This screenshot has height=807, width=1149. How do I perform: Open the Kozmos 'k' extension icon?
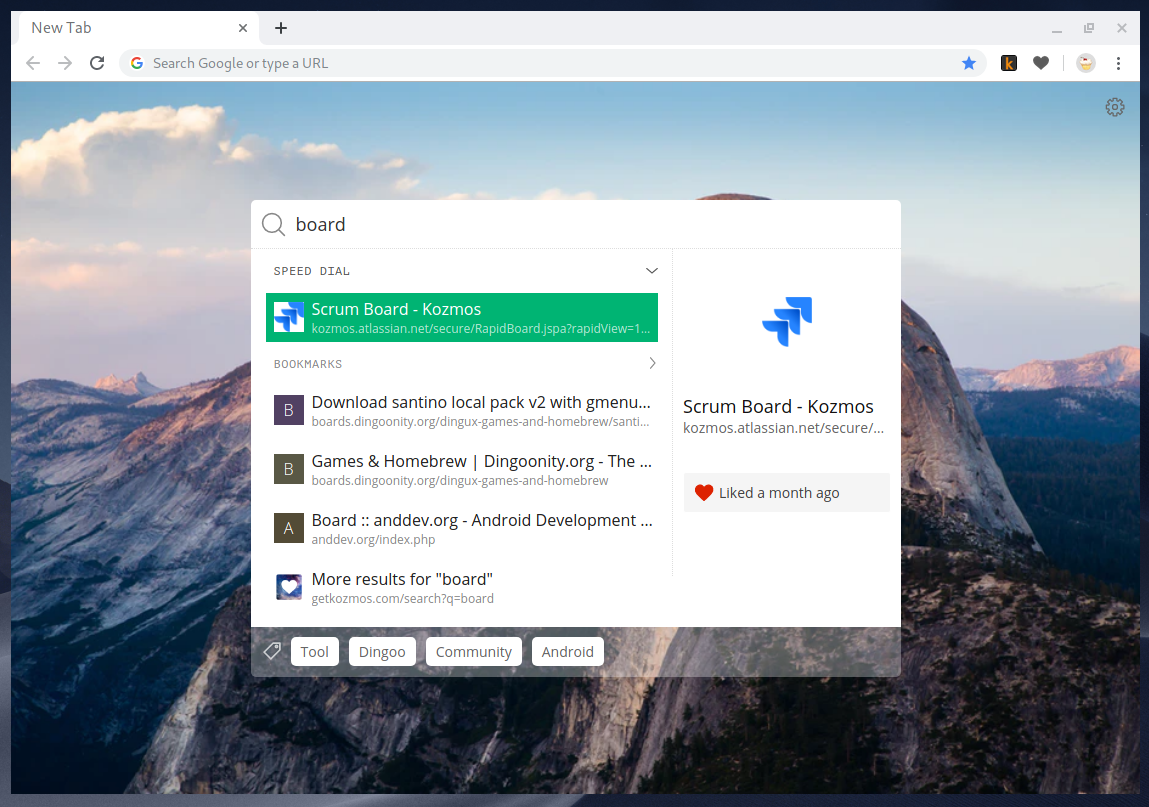pyautogui.click(x=1009, y=63)
